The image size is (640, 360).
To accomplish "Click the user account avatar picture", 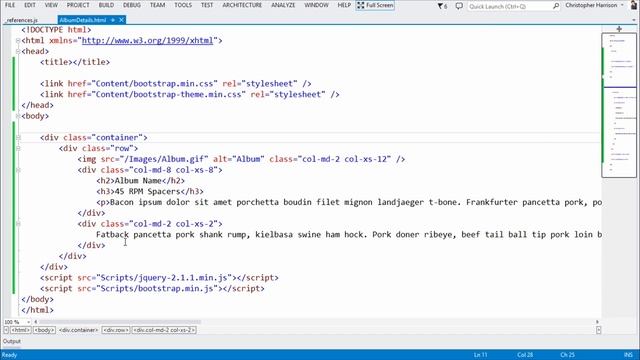I will (634, 5).
